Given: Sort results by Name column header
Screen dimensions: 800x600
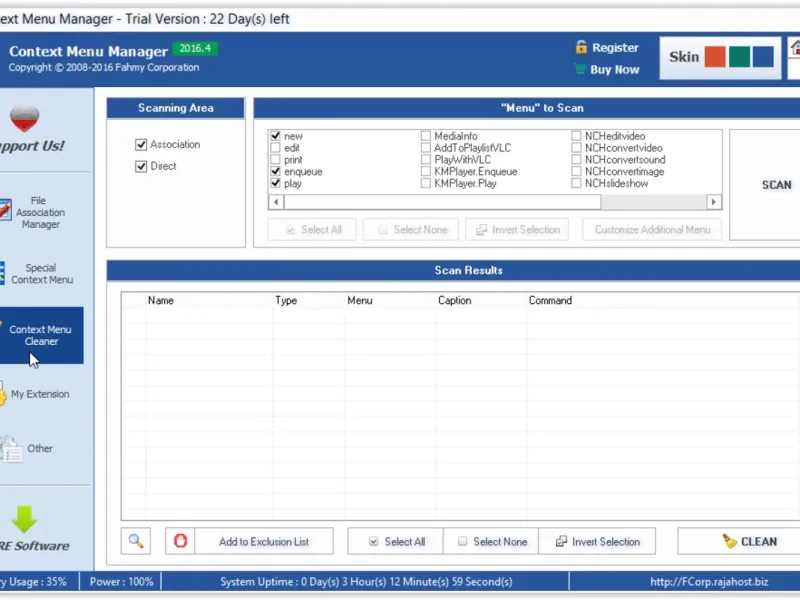Looking at the screenshot, I should coord(161,301).
